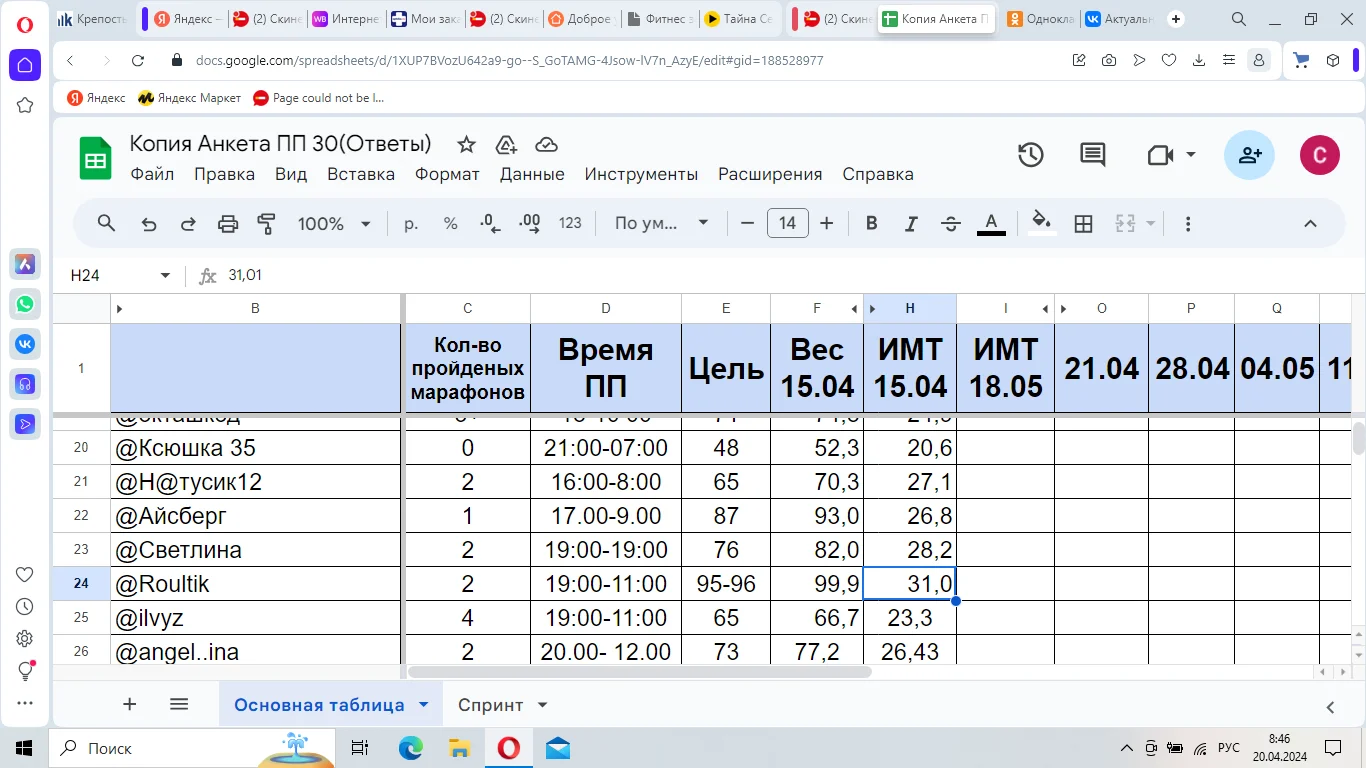Toggle bold formatting in the toolbar

coord(871,223)
